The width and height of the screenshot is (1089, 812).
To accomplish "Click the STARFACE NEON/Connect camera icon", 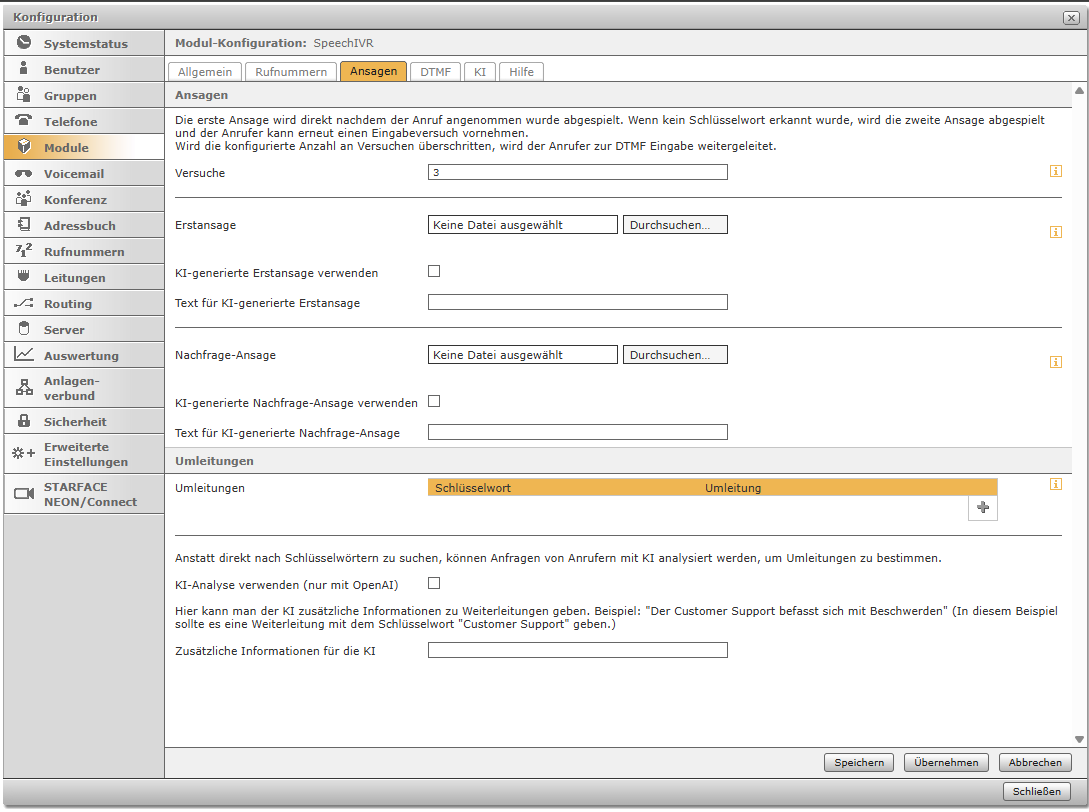I will click(x=24, y=494).
